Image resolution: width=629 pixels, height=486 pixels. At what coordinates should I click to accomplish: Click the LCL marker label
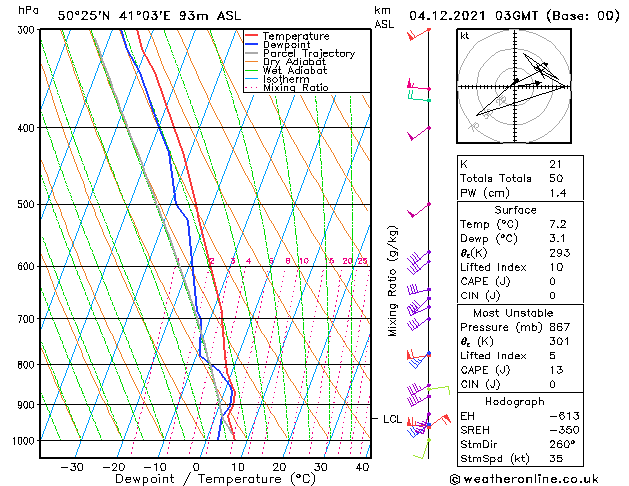click(392, 419)
